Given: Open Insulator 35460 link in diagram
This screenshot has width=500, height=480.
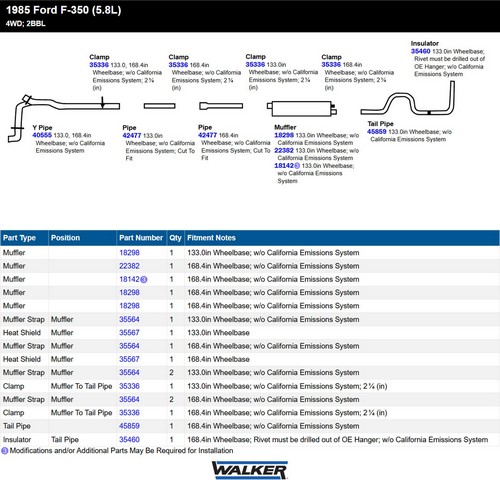Looking at the screenshot, I should [421, 51].
